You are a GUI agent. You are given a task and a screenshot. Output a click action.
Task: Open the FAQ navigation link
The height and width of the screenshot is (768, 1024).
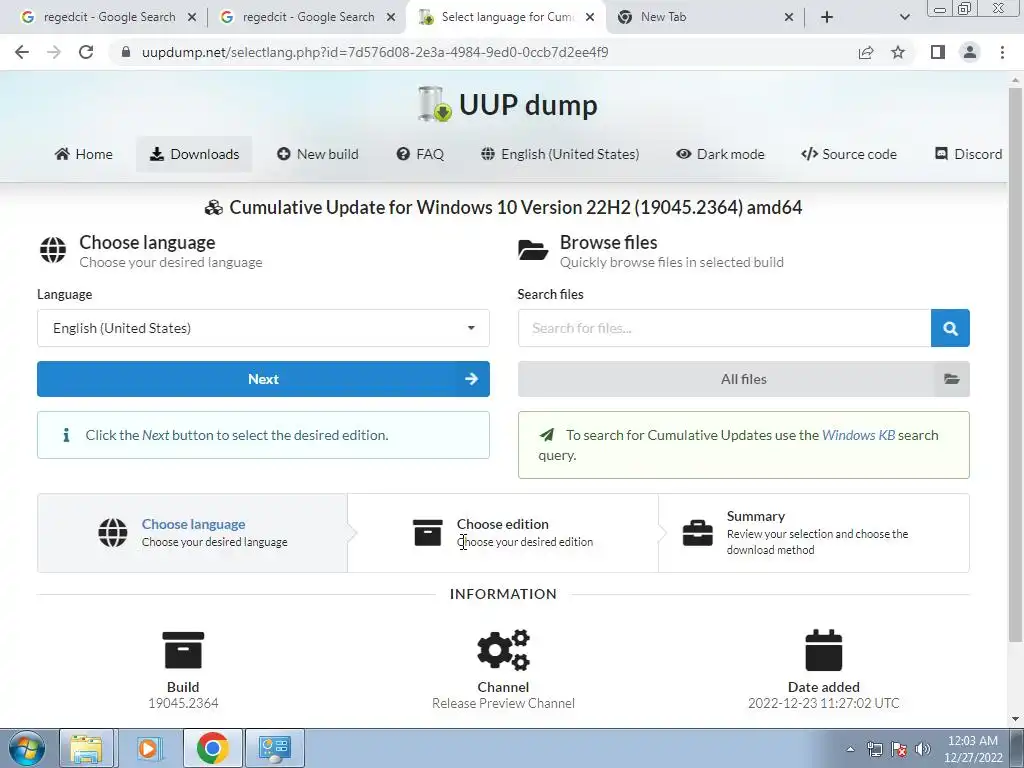point(420,154)
